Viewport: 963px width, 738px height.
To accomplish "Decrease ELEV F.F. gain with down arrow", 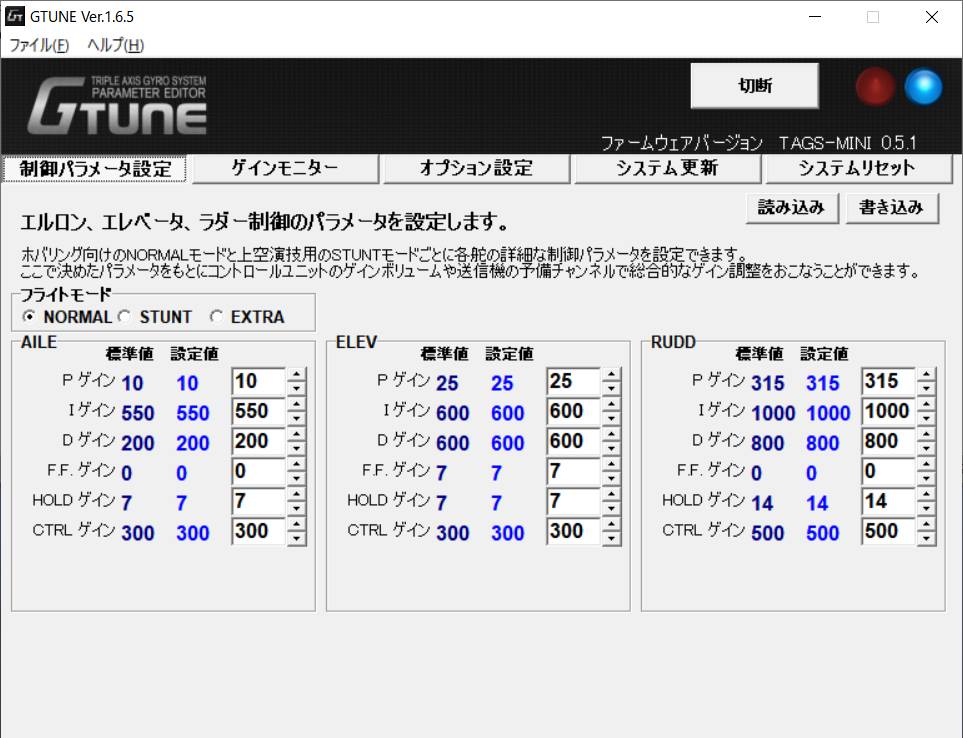I will (x=611, y=479).
